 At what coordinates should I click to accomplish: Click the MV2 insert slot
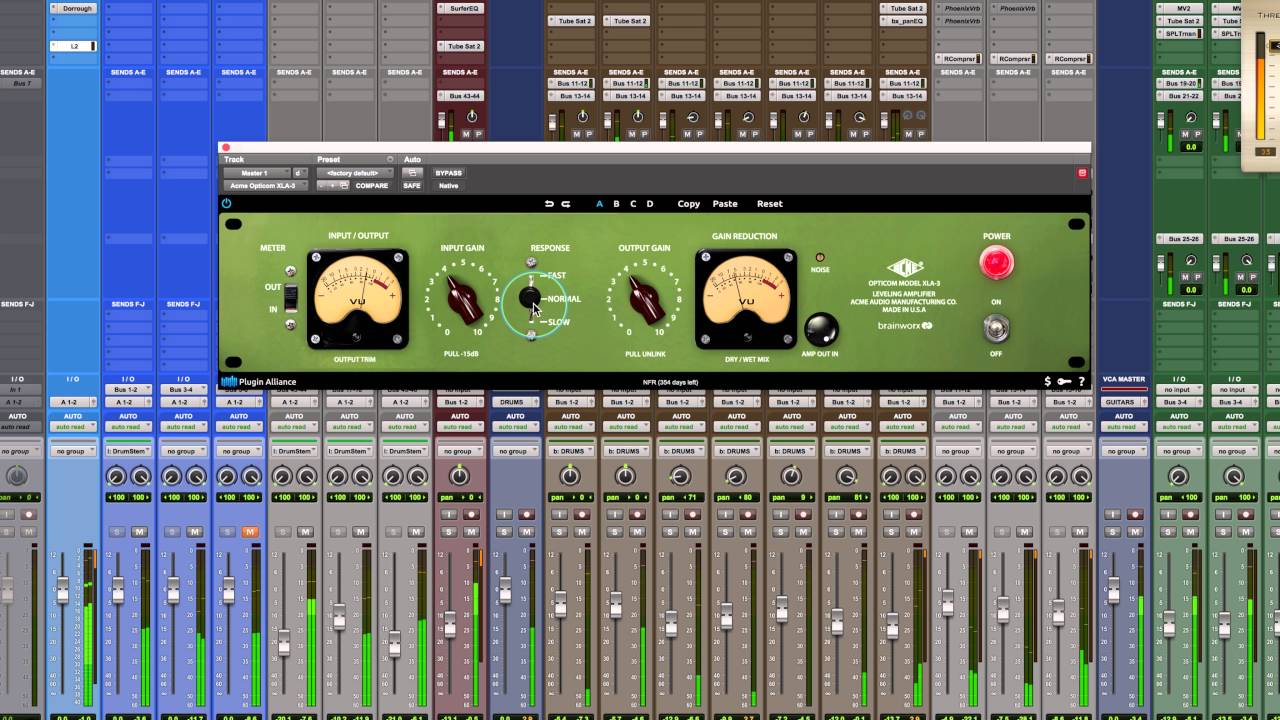1183,8
